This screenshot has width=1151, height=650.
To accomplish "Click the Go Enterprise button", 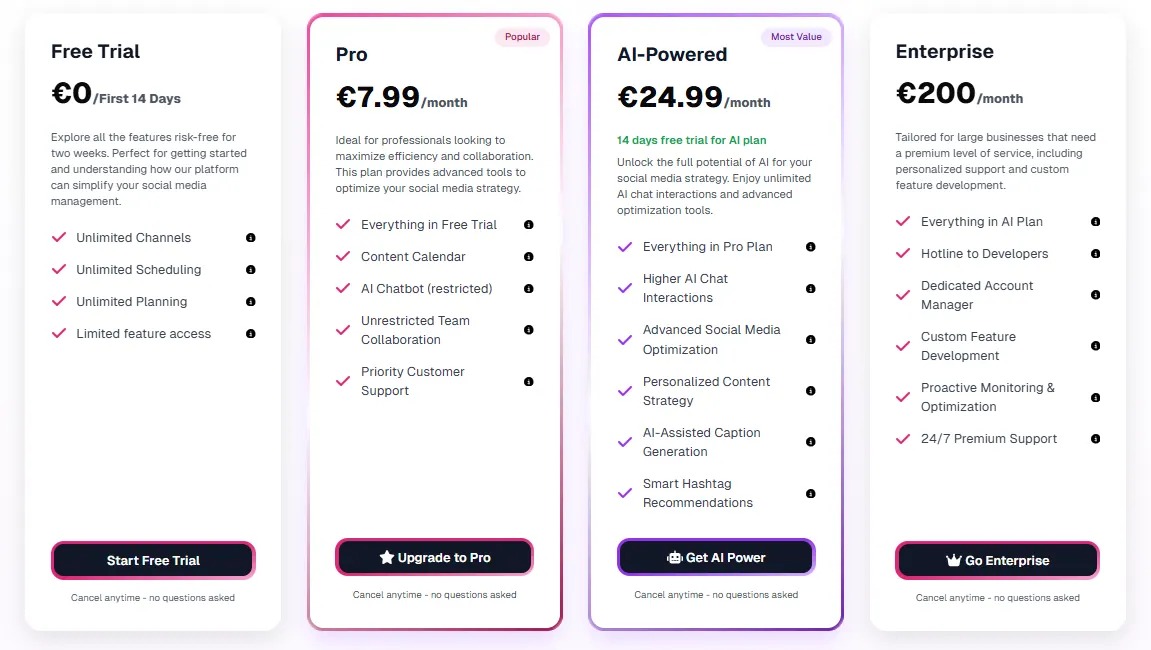I will click(x=998, y=560).
